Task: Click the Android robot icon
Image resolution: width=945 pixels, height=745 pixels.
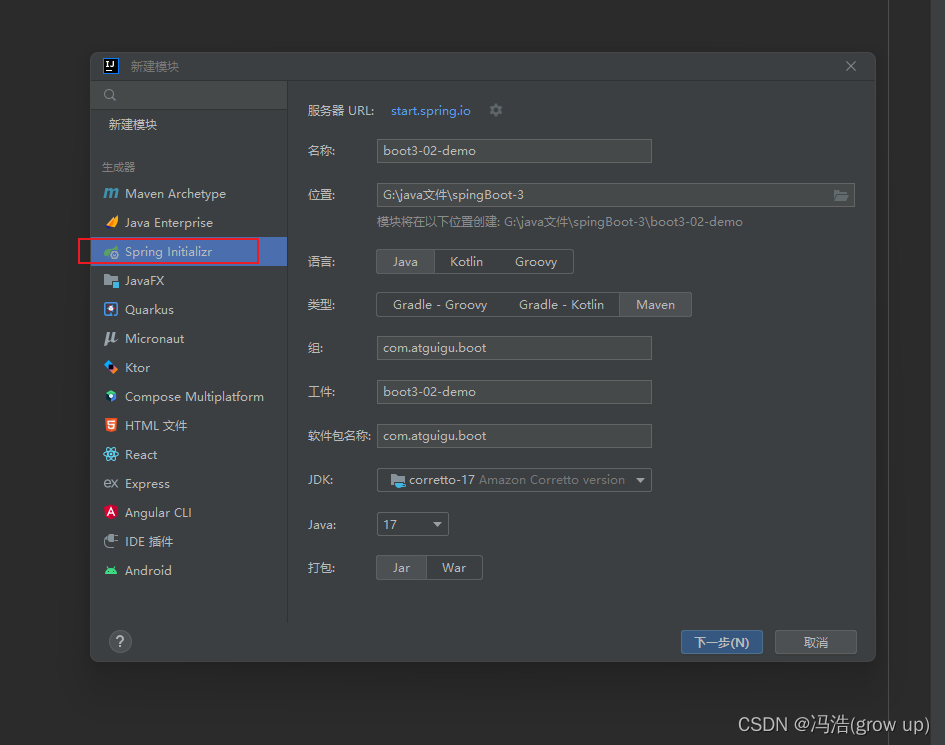Action: click(x=111, y=570)
